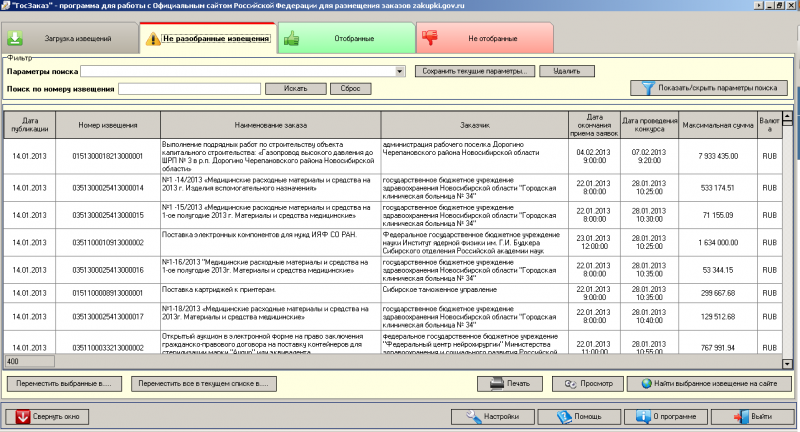Select notice number 0351300025413000015
Screen dimensions: 800x432
tap(108, 215)
